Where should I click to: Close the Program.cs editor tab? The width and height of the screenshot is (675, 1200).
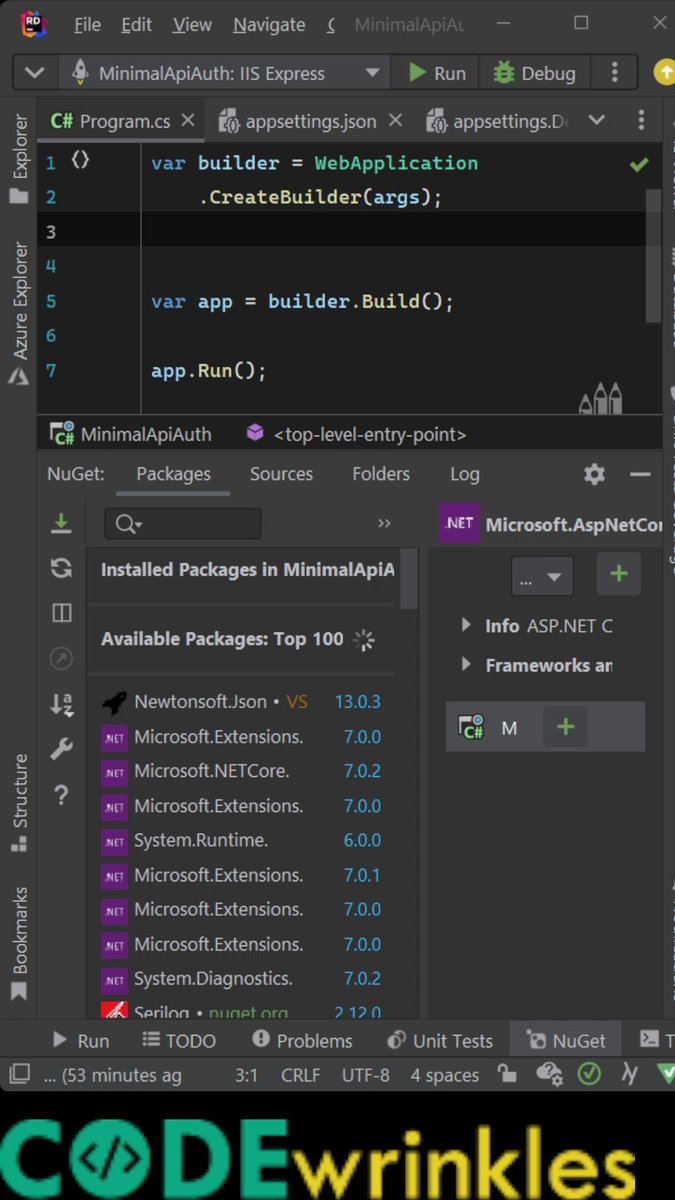(189, 120)
